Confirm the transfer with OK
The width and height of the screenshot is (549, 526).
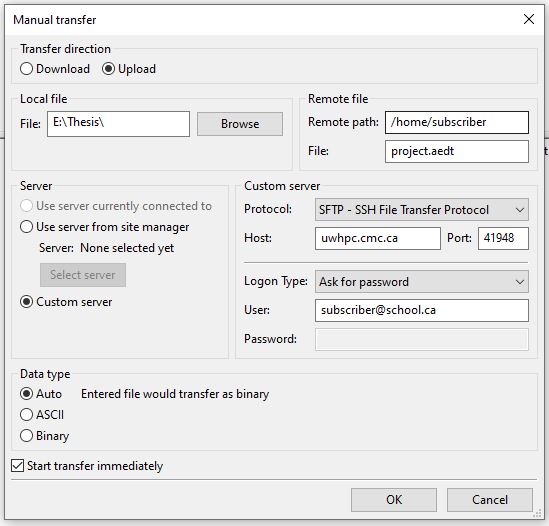[394, 500]
